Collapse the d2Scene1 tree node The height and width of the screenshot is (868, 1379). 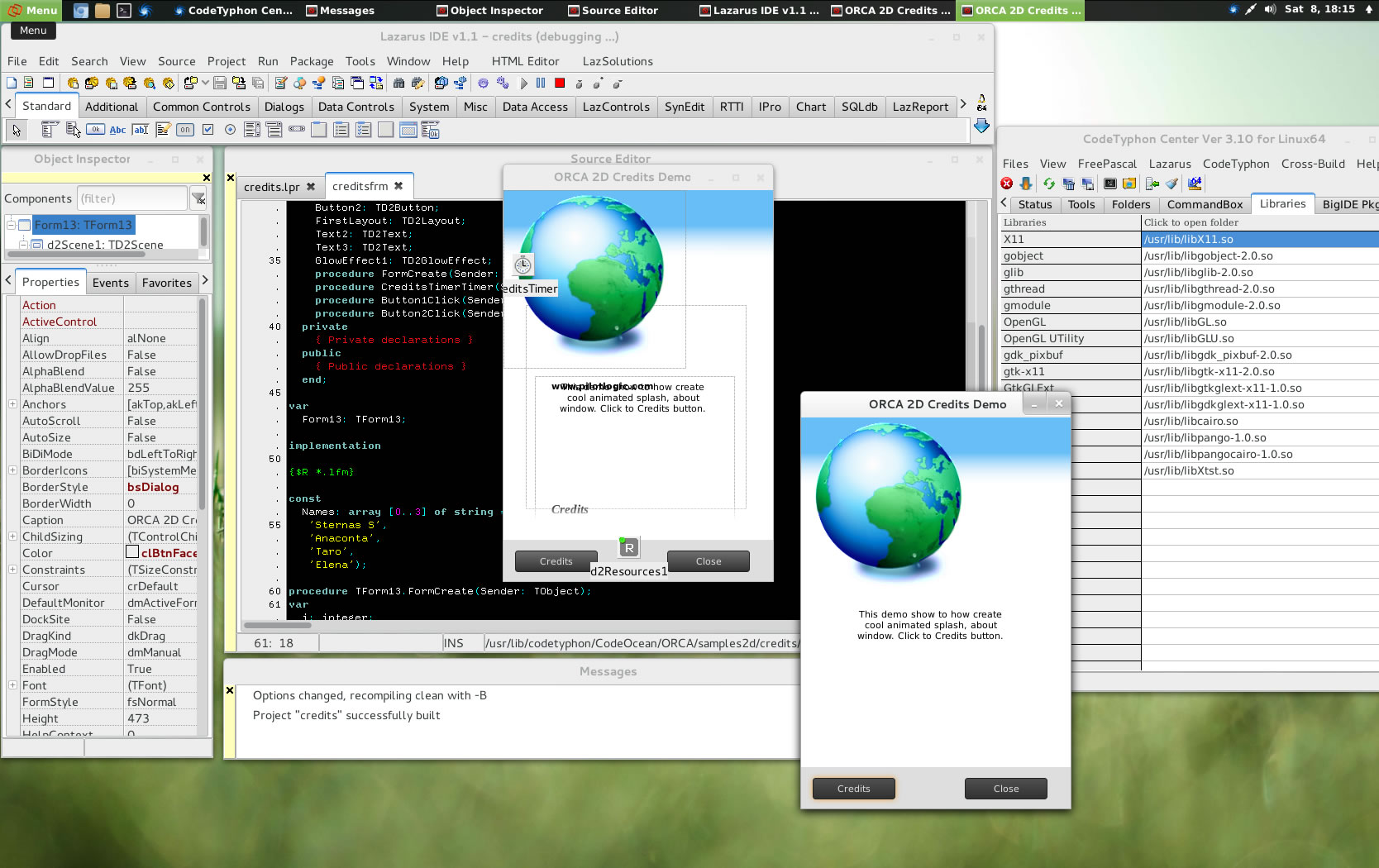tap(24, 245)
